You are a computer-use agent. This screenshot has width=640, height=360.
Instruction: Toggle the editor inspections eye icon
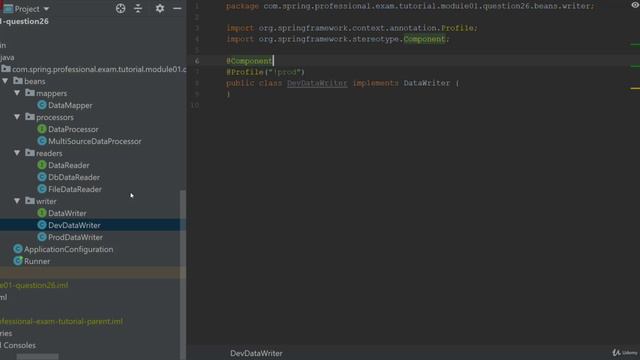click(635, 5)
